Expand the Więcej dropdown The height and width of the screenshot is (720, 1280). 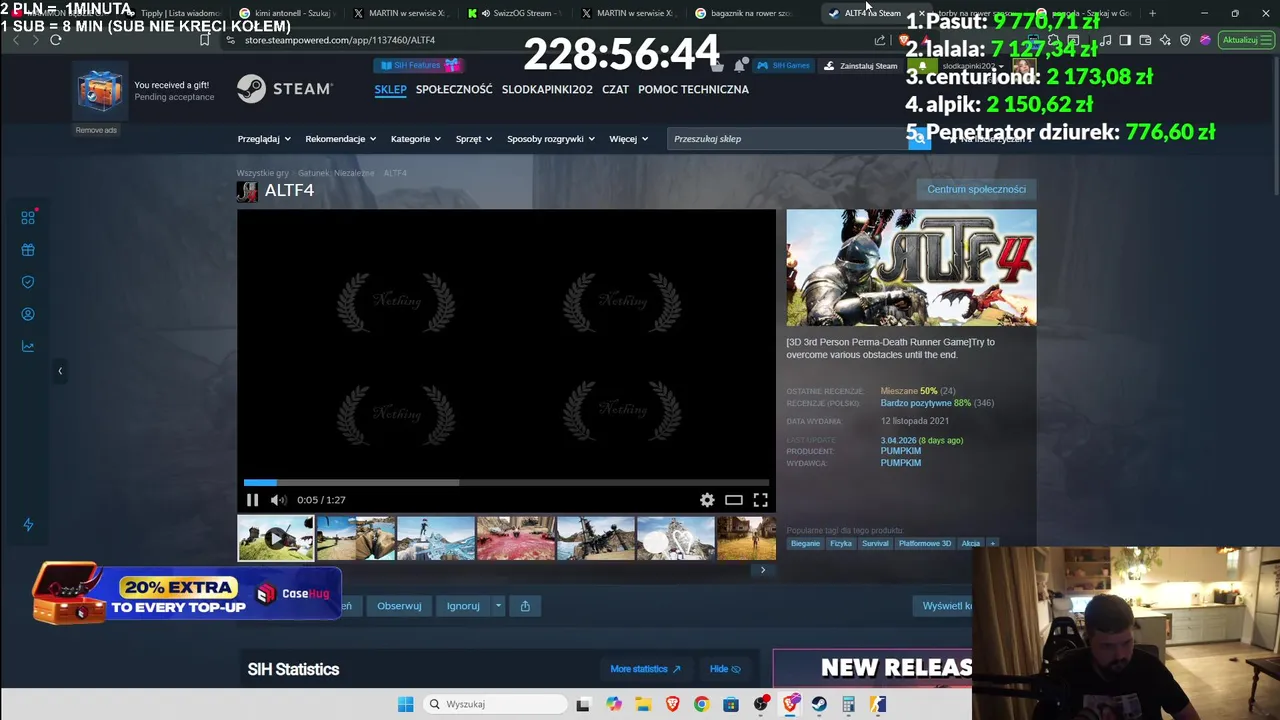[x=629, y=139]
